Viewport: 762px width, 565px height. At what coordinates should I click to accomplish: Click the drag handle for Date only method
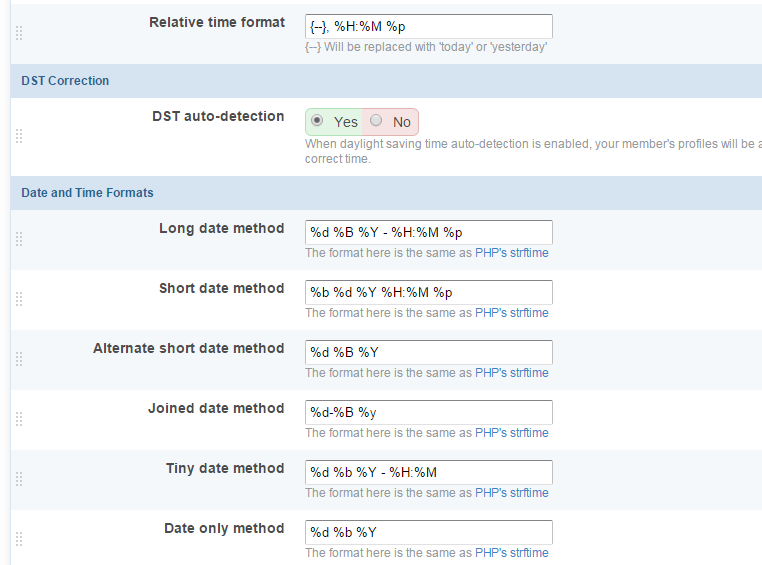point(19,539)
